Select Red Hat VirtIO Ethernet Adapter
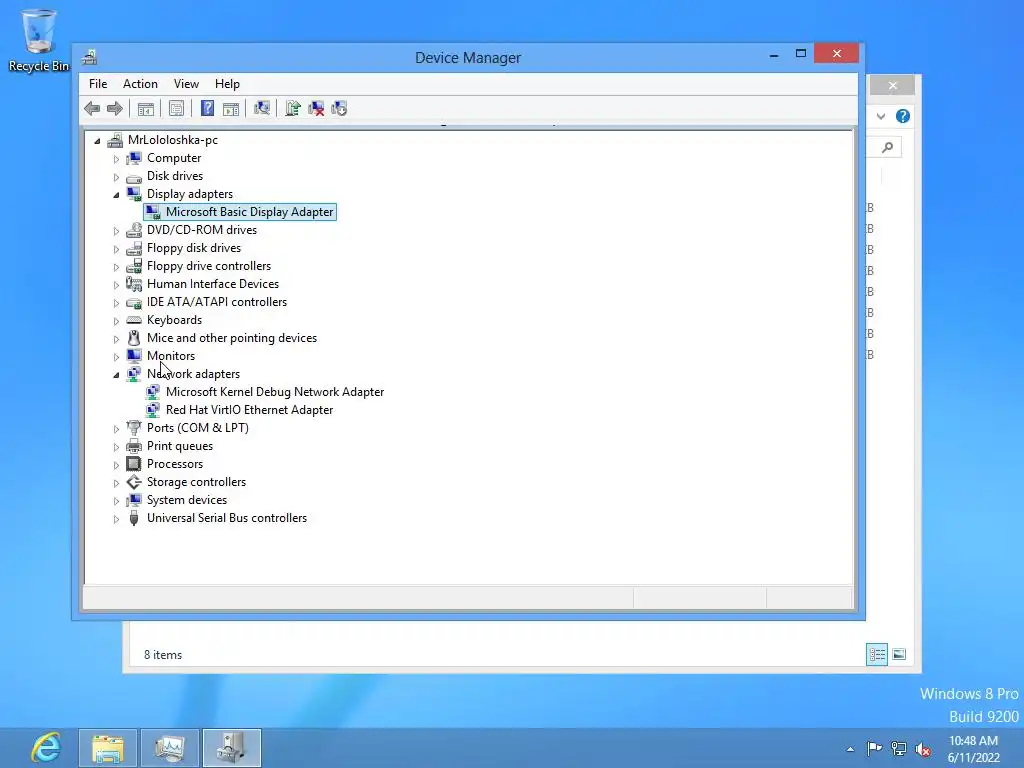 coord(249,409)
